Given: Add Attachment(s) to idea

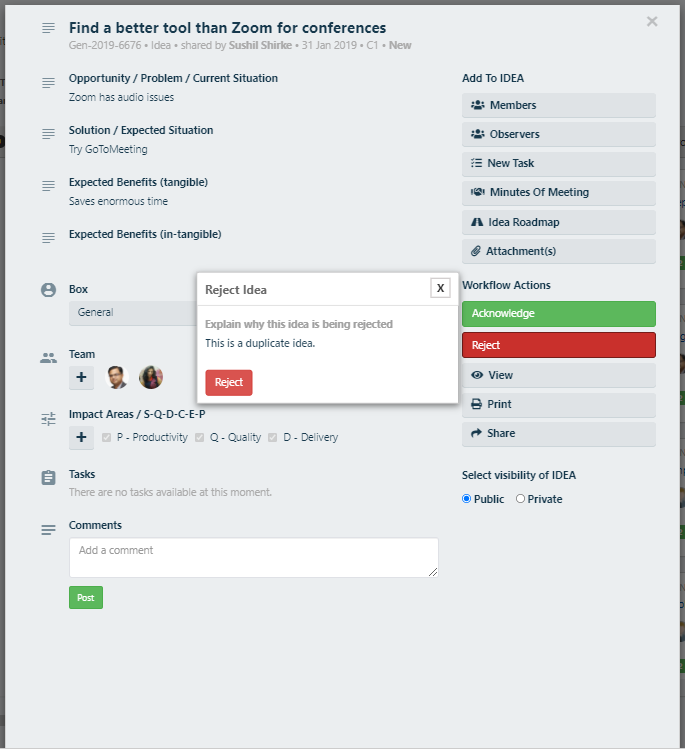Looking at the screenshot, I should [558, 250].
